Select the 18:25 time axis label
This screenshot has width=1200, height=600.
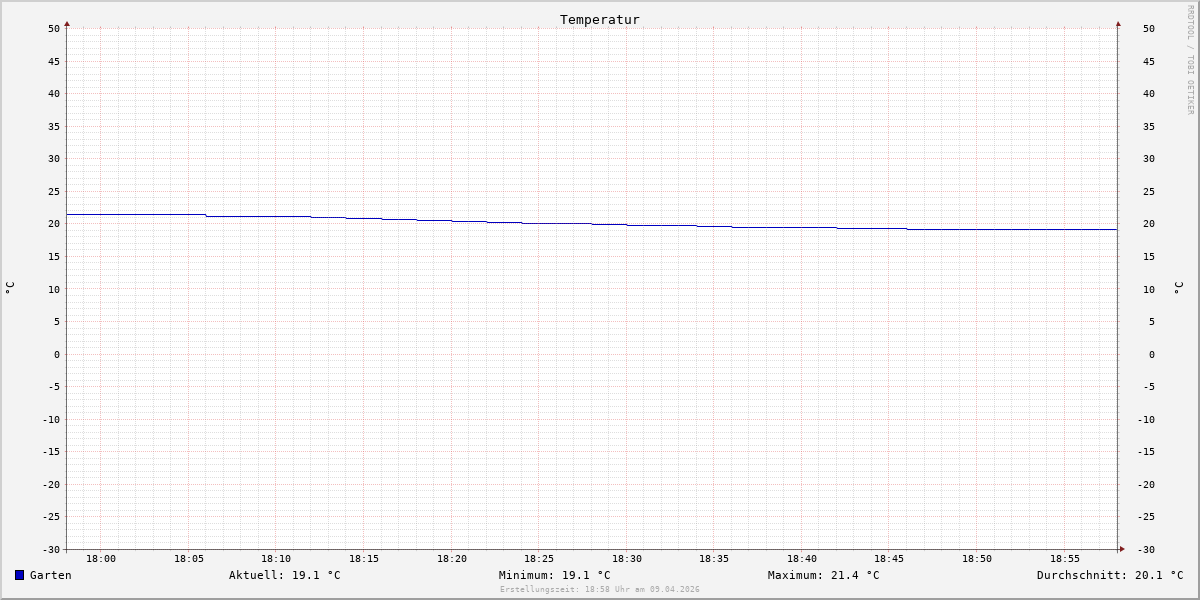[539, 558]
